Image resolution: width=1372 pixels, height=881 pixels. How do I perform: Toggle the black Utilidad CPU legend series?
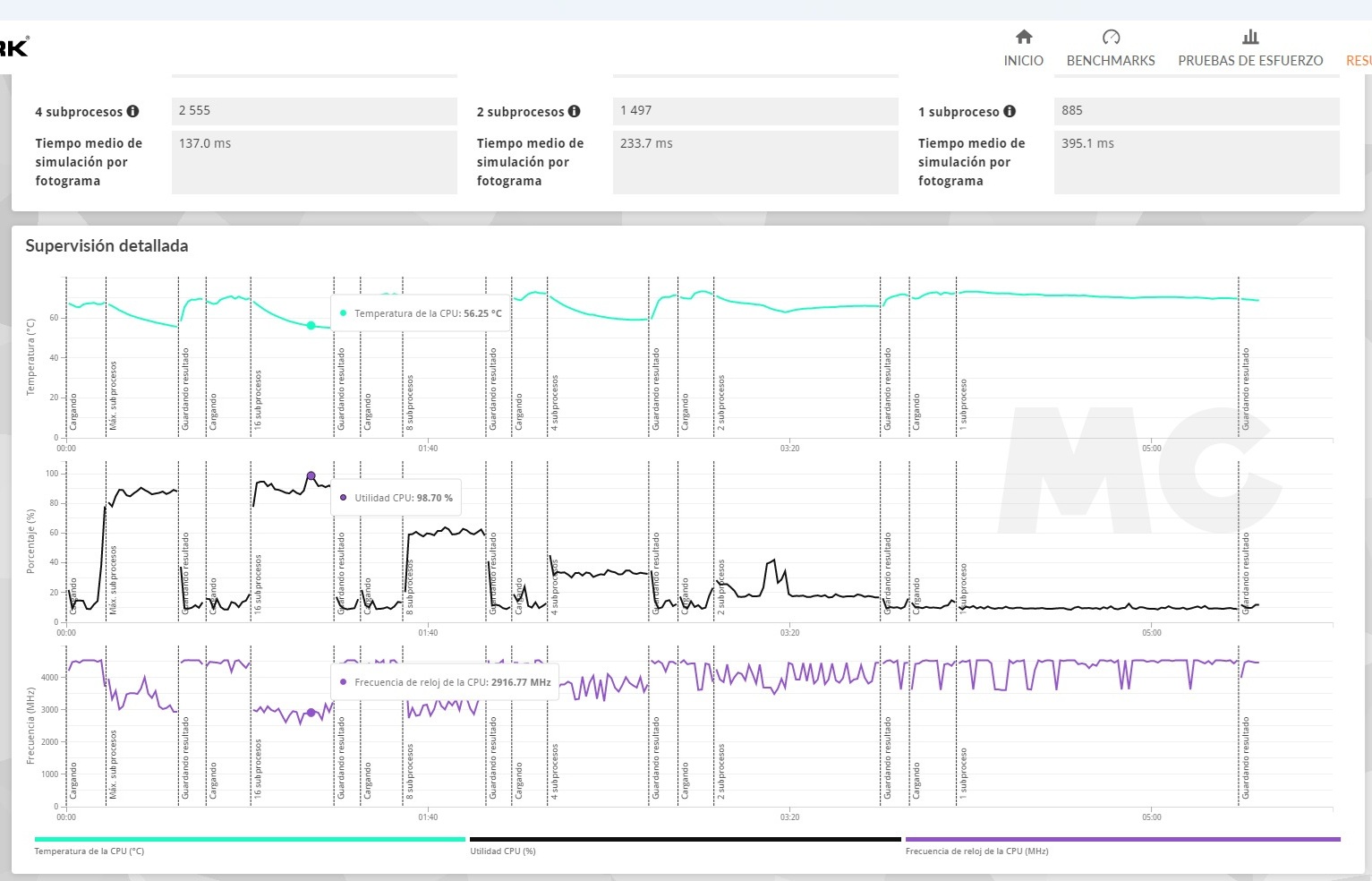(685, 840)
